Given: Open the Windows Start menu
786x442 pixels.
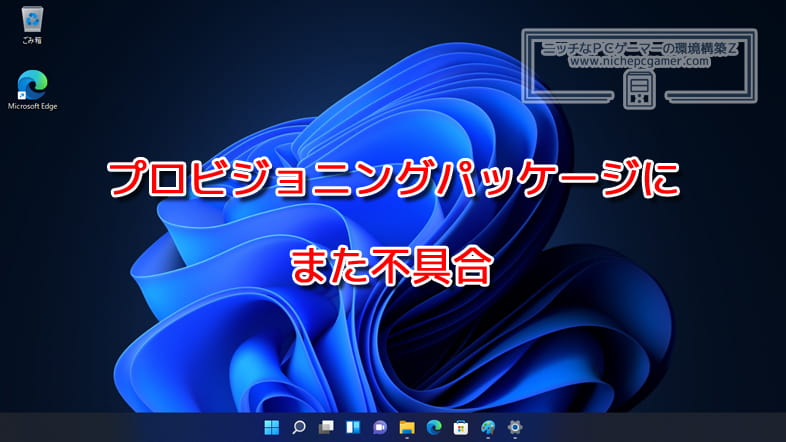Looking at the screenshot, I should point(272,427).
